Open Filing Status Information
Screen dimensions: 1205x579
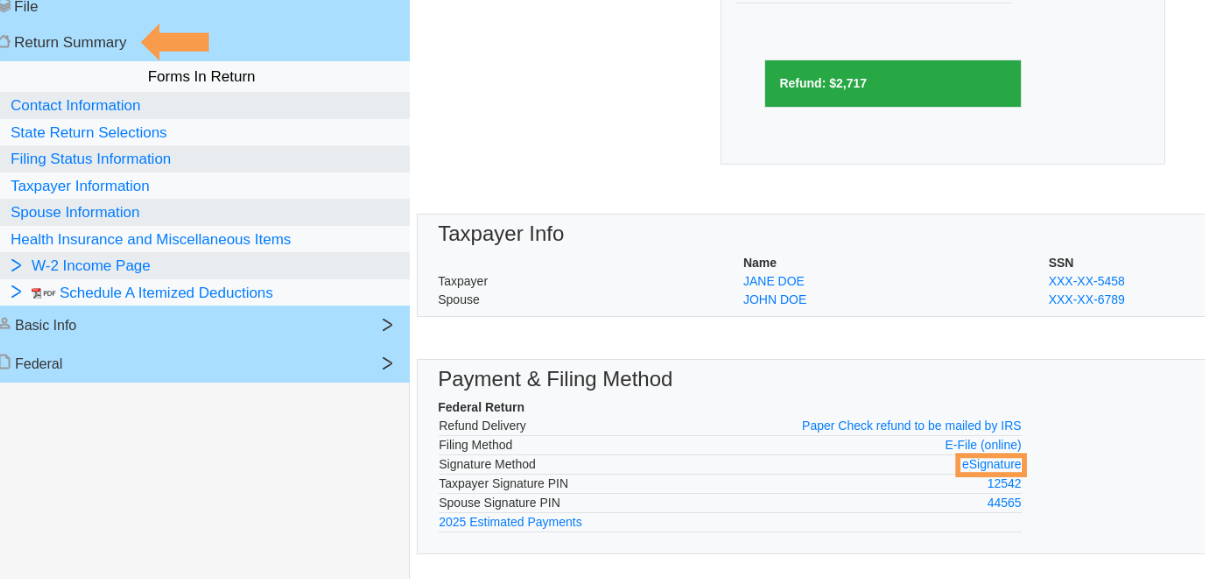pos(90,158)
